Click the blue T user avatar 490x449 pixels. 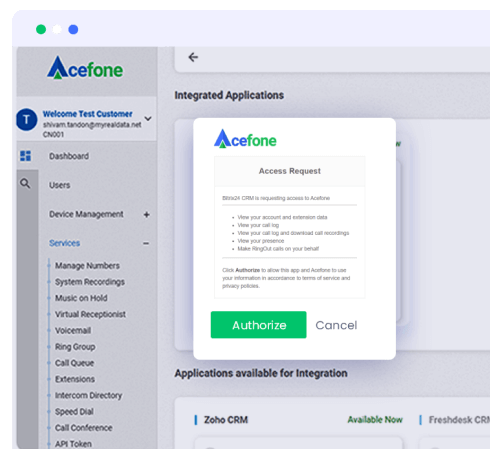(27, 119)
